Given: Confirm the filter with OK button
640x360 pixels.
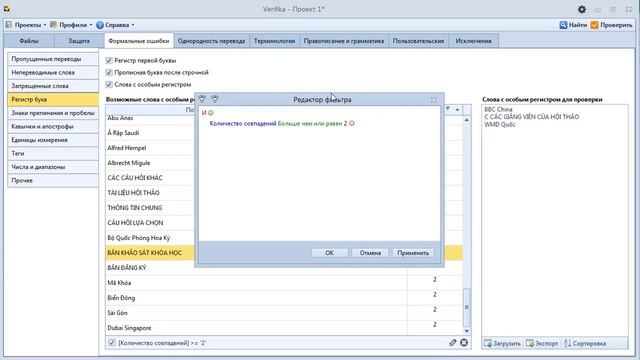Looking at the screenshot, I should point(329,253).
